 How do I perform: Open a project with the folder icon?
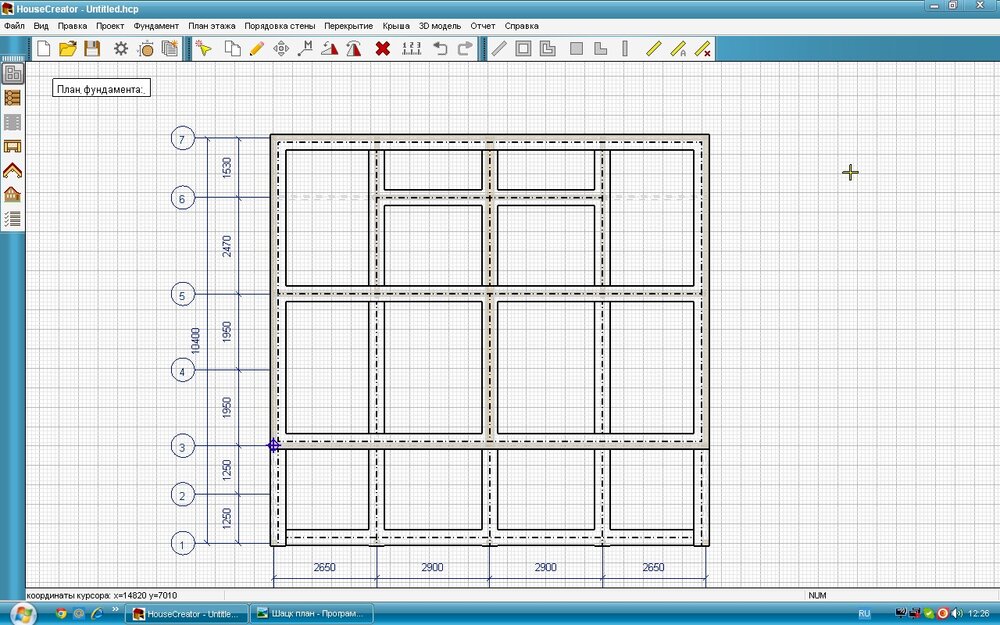68,48
